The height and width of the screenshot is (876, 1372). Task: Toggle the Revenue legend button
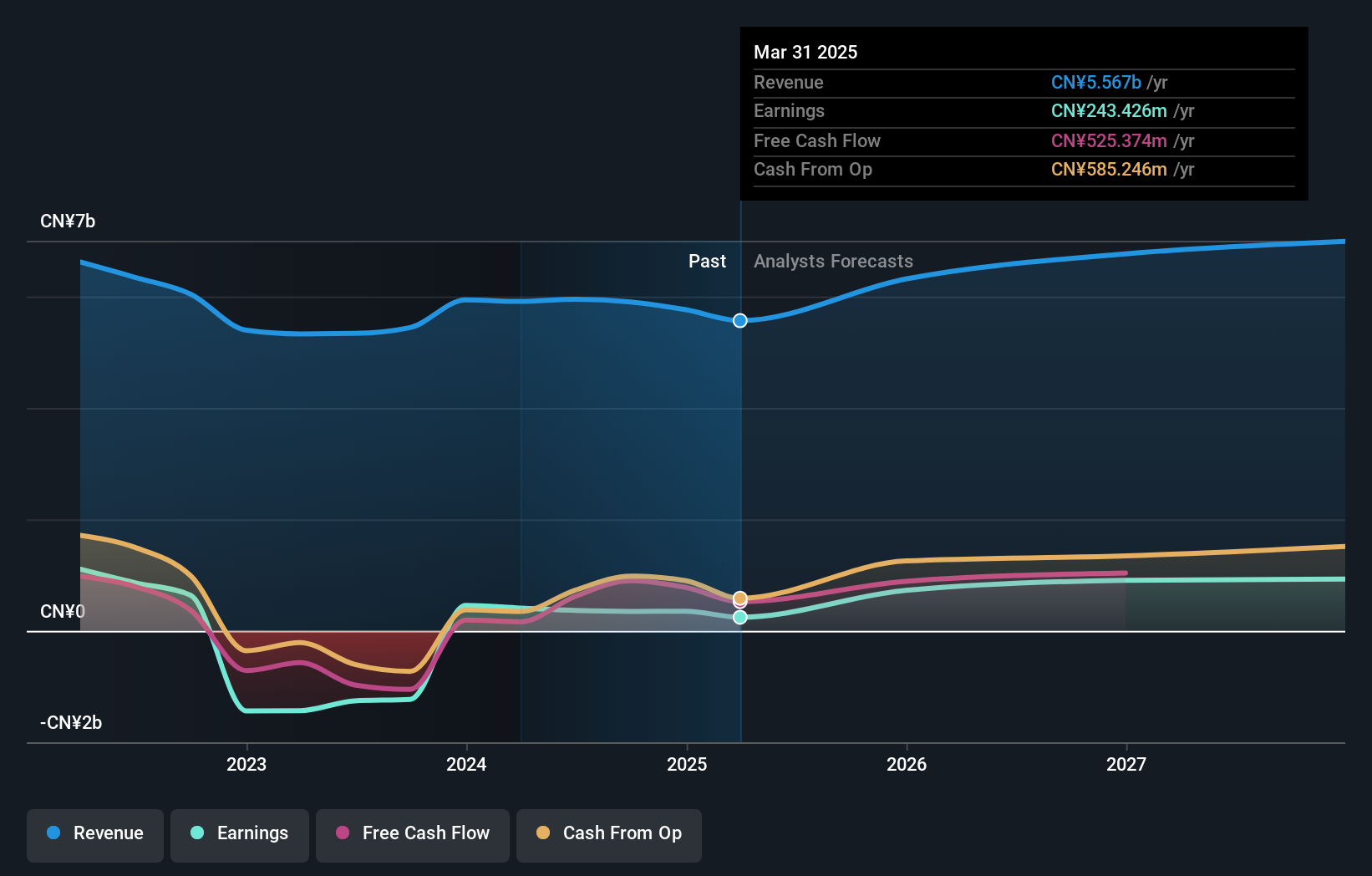coord(95,835)
